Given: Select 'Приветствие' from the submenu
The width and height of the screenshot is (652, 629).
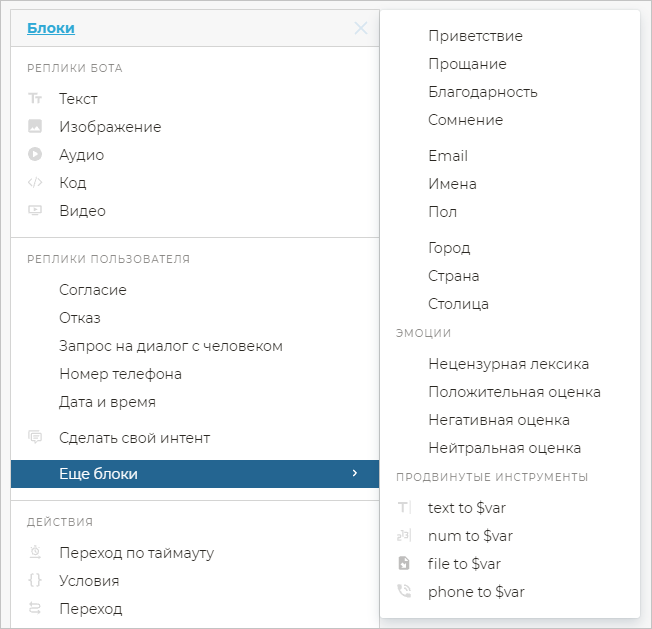Looking at the screenshot, I should (x=475, y=36).
